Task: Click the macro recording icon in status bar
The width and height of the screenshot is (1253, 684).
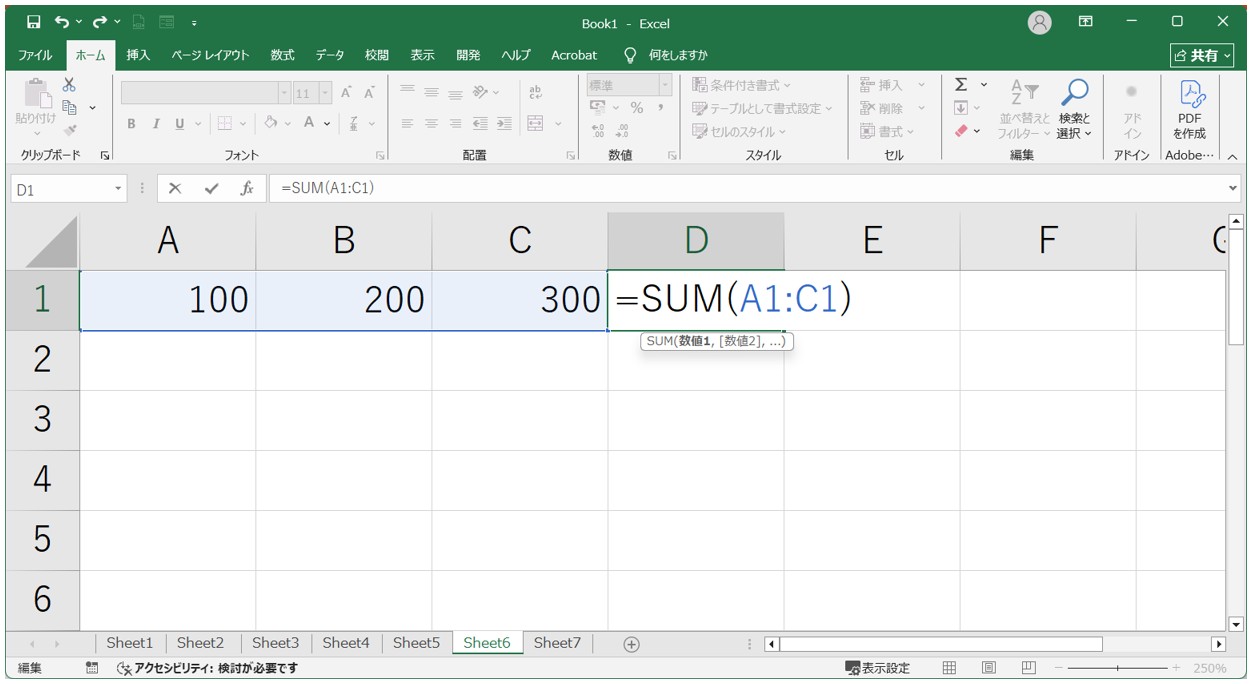Action: 93,668
